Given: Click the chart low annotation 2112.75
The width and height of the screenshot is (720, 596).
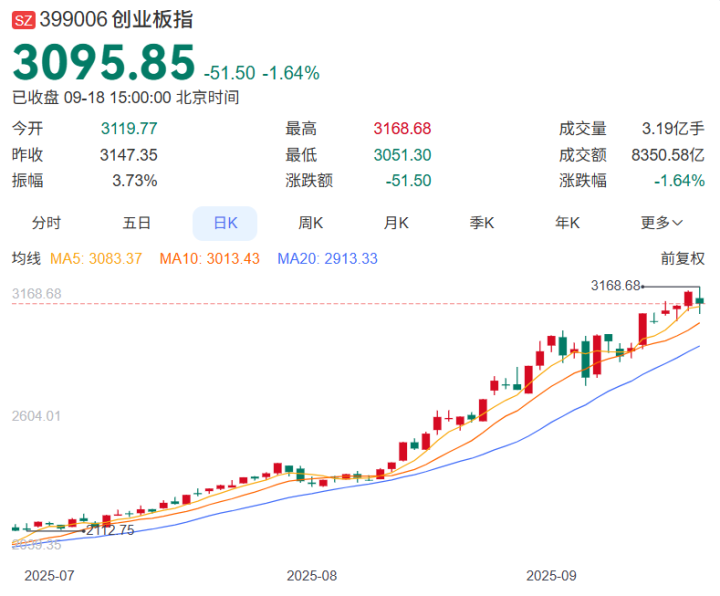Looking at the screenshot, I should 110,530.
